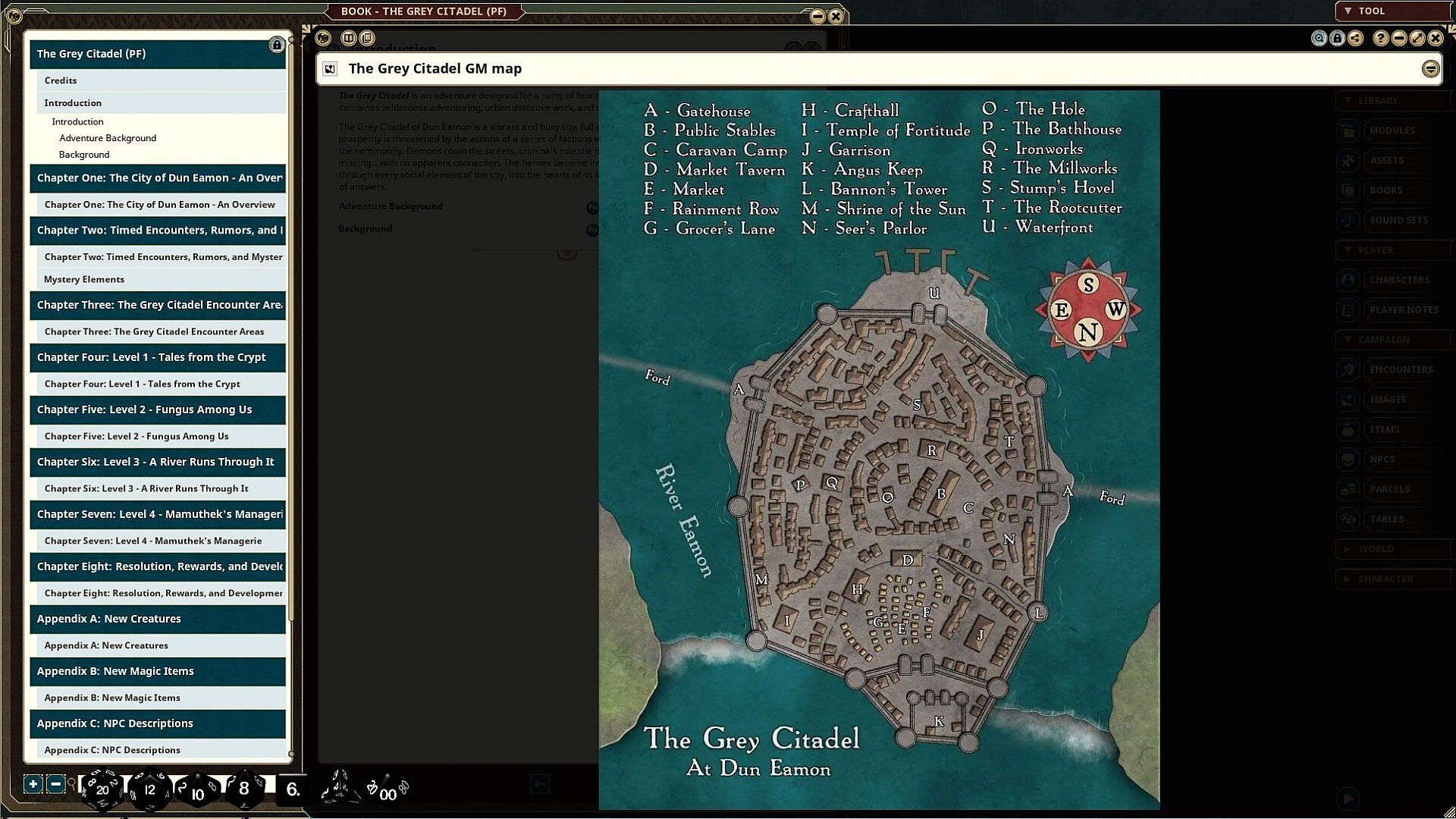Open the map title bar dropdown menu
Viewport: 1456px width, 819px height.
1430,69
